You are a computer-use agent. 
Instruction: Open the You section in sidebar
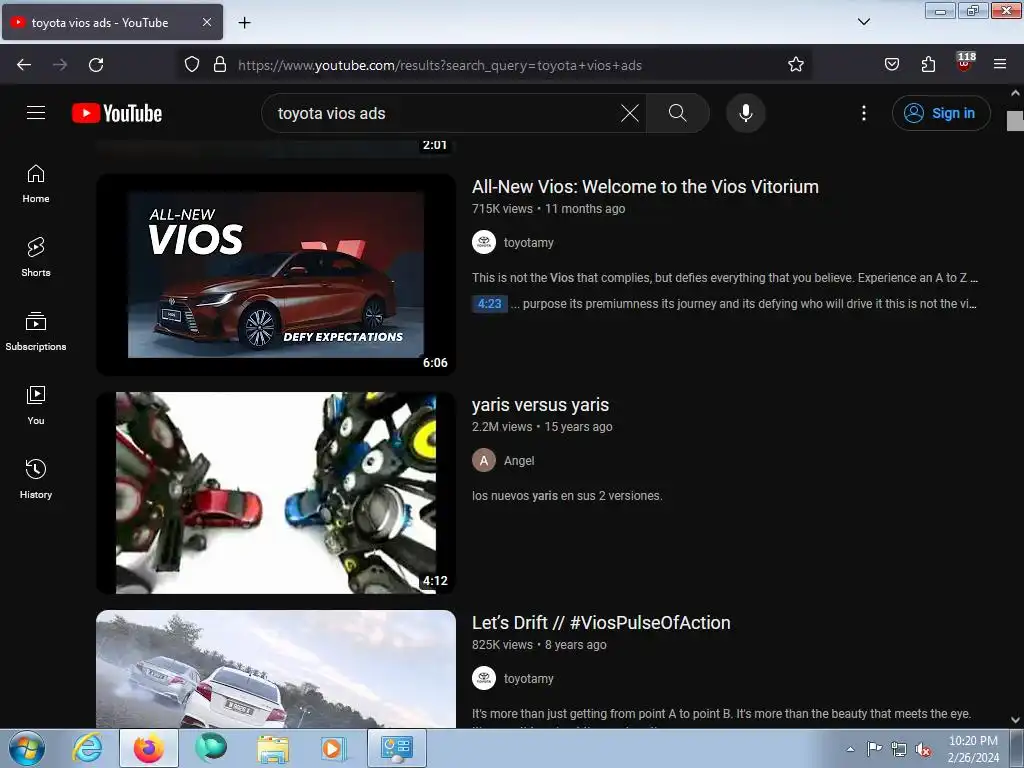point(36,406)
